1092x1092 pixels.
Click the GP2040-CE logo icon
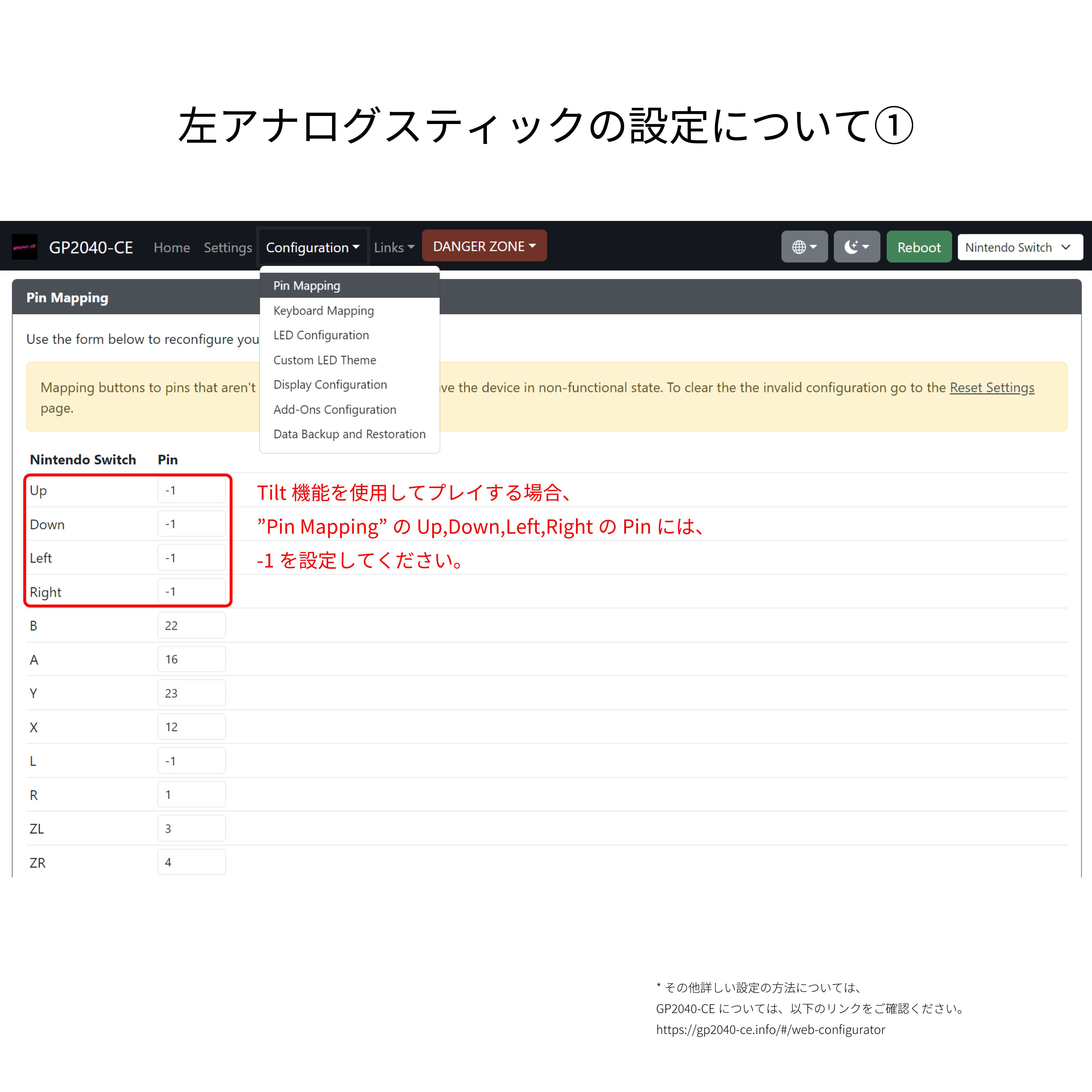tap(24, 247)
